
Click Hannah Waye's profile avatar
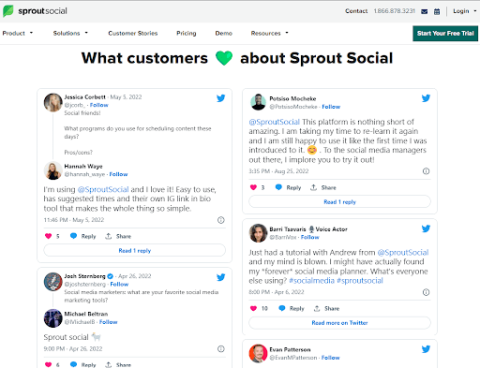point(53,171)
